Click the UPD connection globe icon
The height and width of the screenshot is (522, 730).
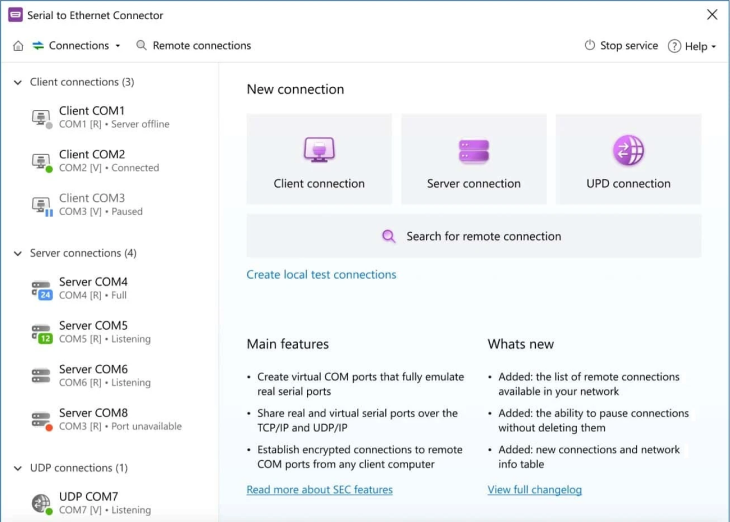628,150
